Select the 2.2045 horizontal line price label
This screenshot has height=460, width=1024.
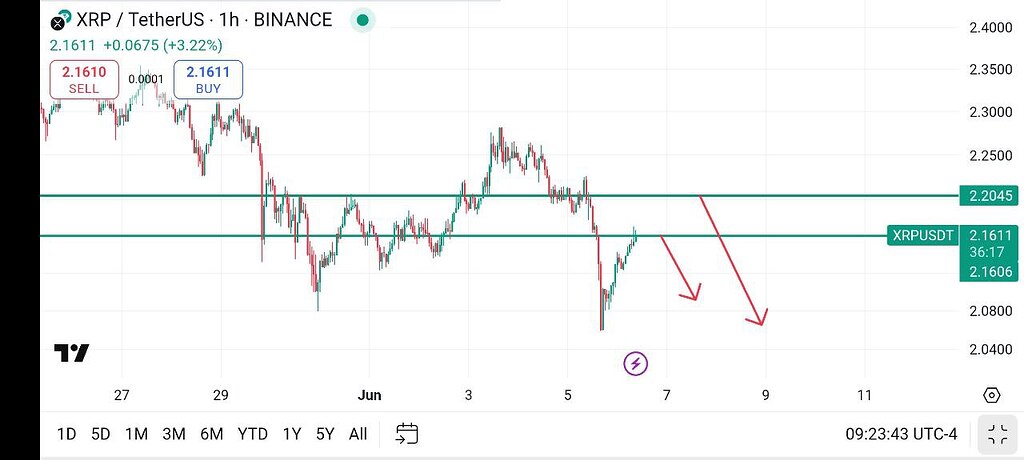tap(989, 195)
